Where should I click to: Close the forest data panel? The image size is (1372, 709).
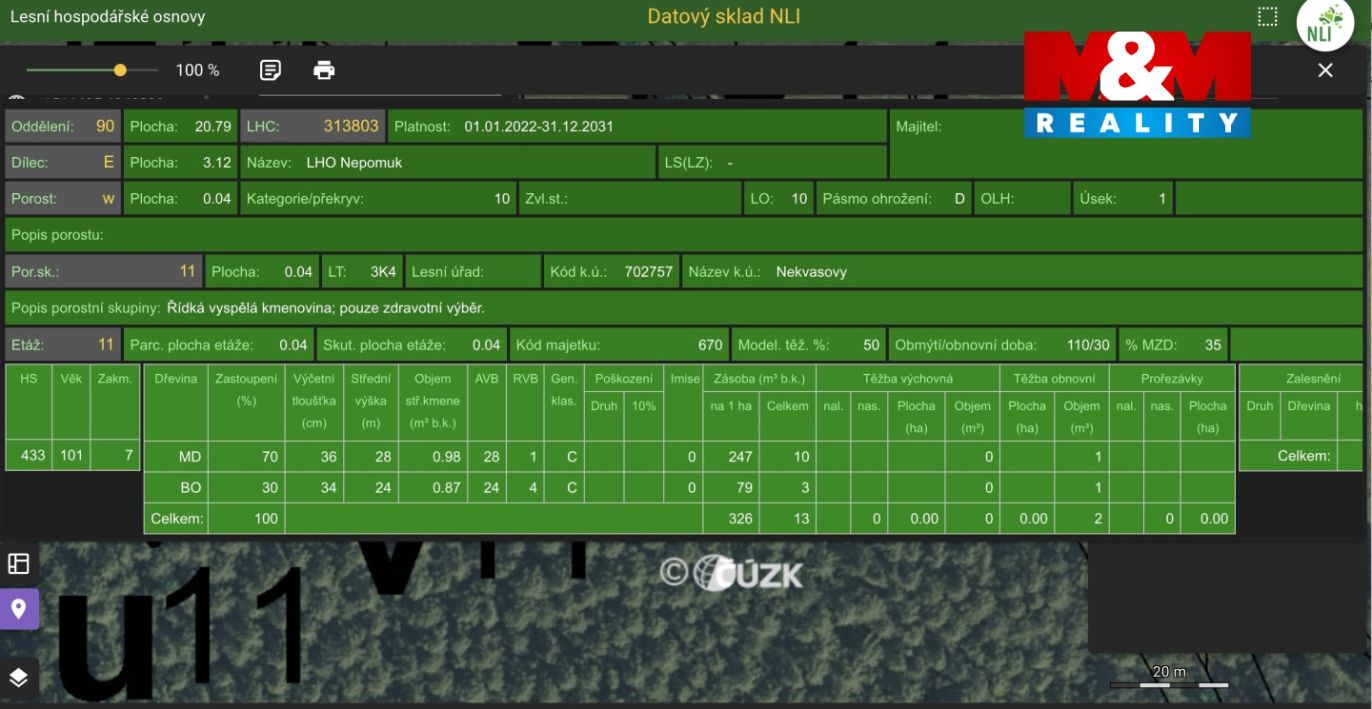click(x=1325, y=70)
